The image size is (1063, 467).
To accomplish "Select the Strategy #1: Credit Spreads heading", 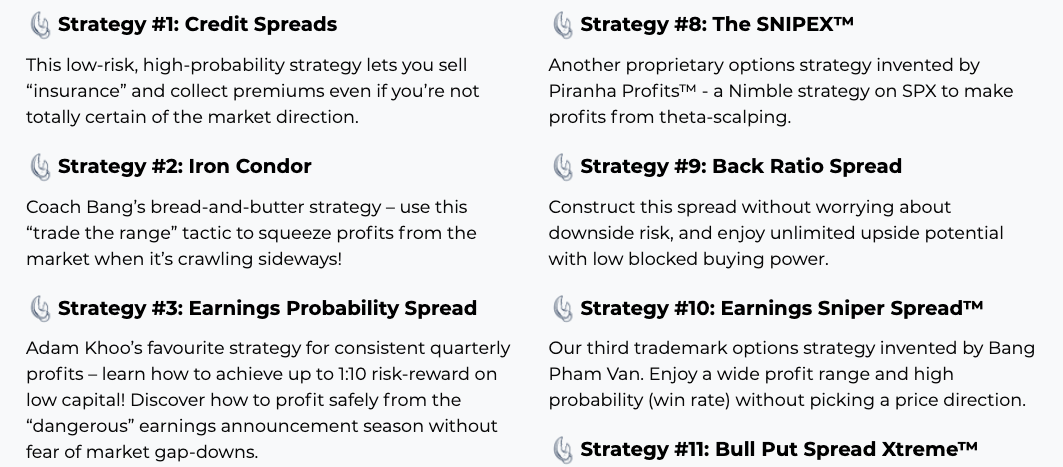I will [x=197, y=24].
